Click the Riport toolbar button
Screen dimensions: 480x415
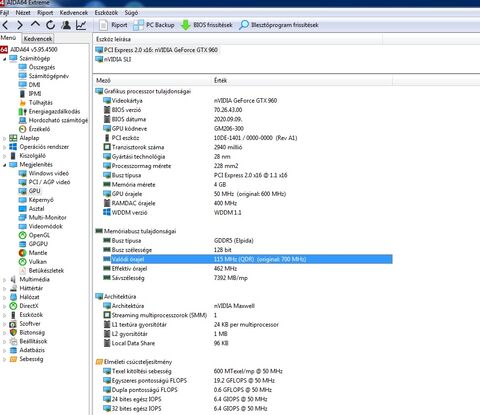[114, 25]
